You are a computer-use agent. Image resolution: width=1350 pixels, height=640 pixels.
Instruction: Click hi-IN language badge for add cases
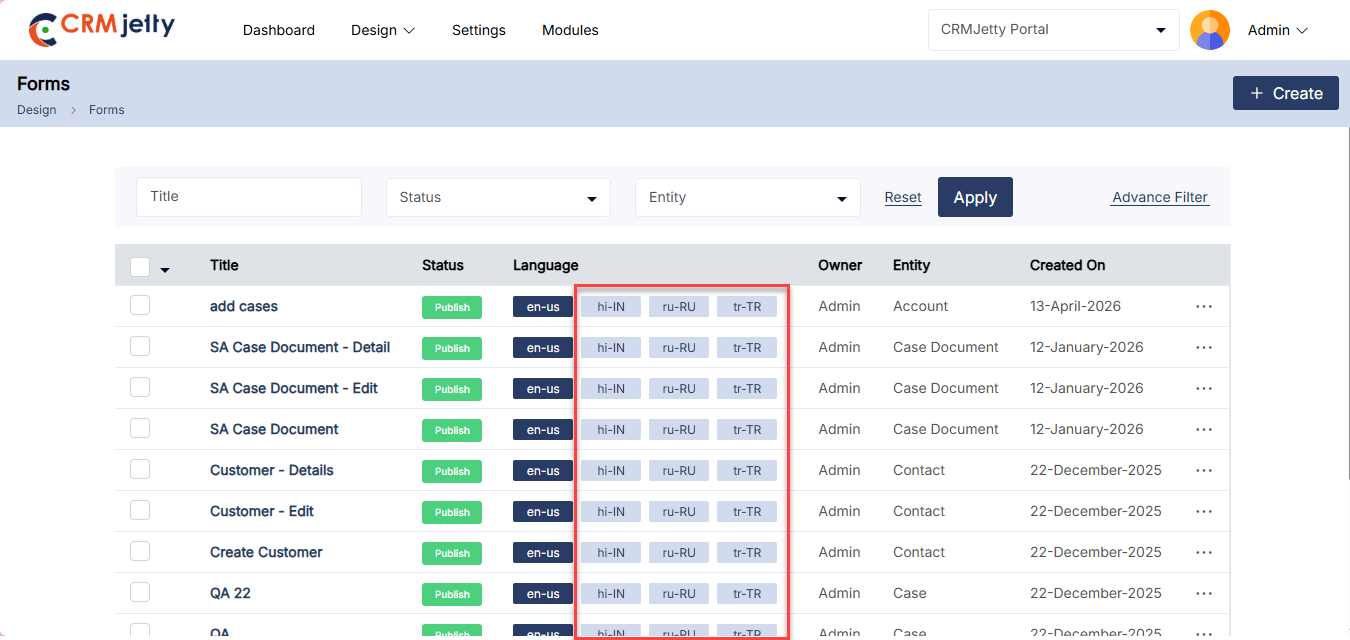(x=610, y=307)
